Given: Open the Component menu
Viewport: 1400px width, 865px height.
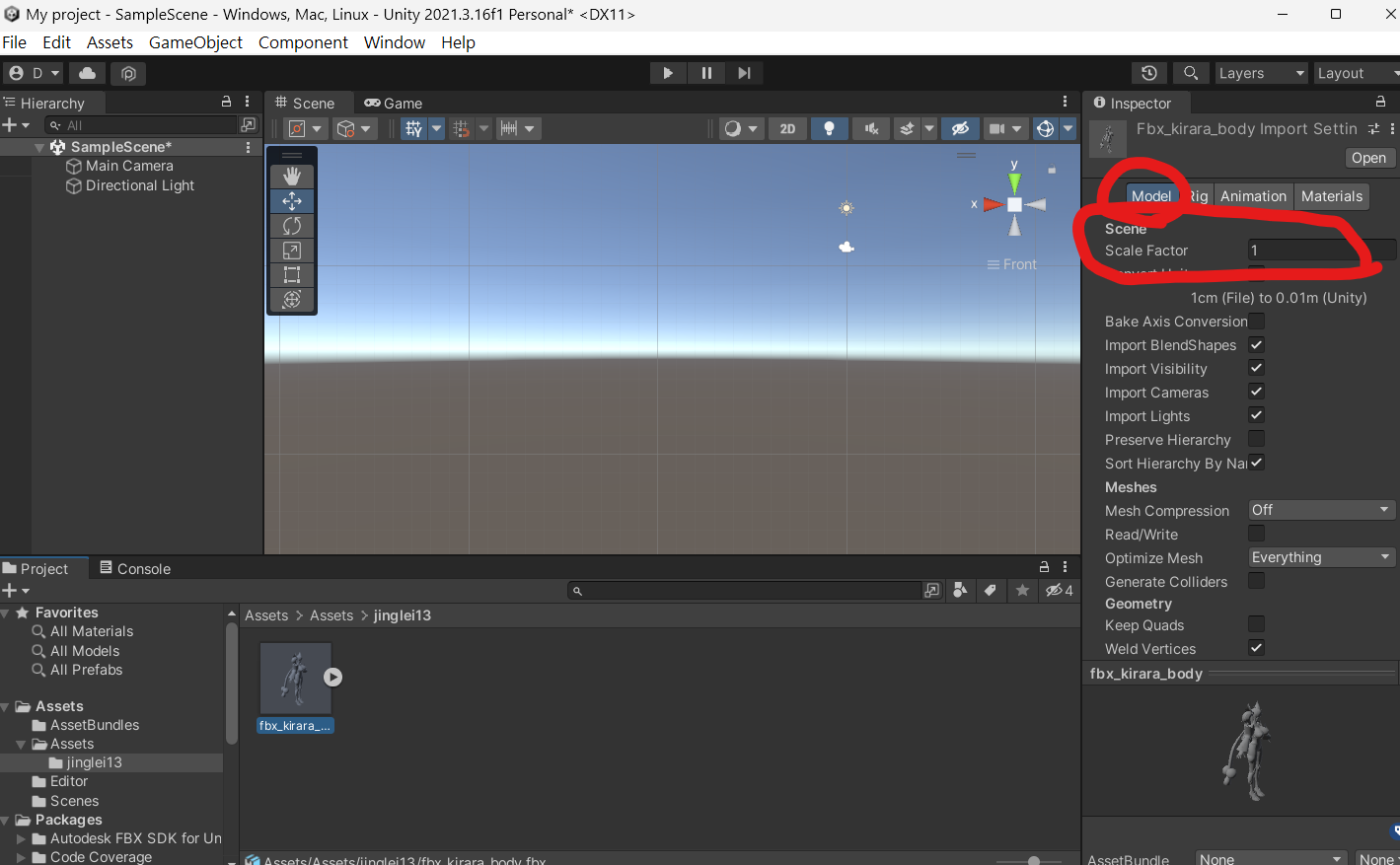Looking at the screenshot, I should pyautogui.click(x=303, y=42).
